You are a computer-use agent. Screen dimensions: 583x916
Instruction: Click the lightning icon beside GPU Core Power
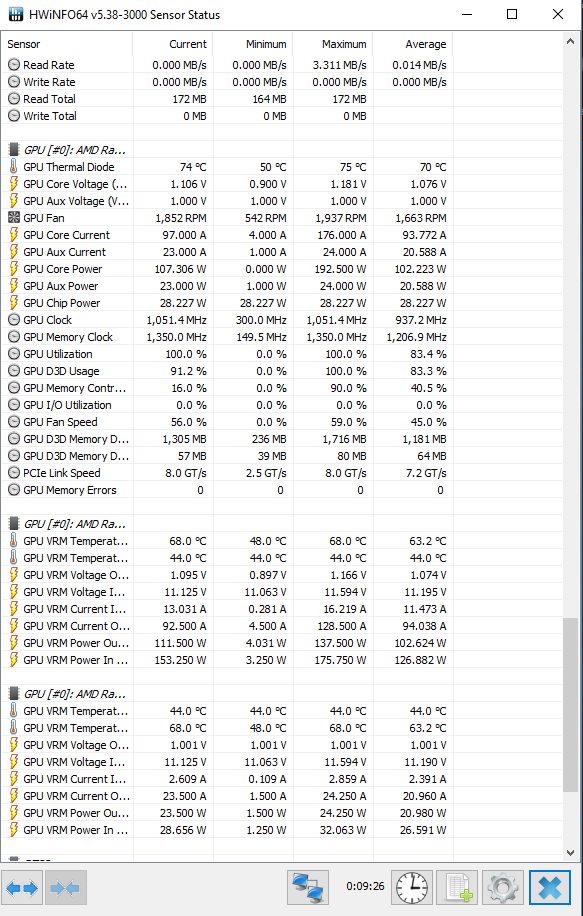pyautogui.click(x=13, y=269)
